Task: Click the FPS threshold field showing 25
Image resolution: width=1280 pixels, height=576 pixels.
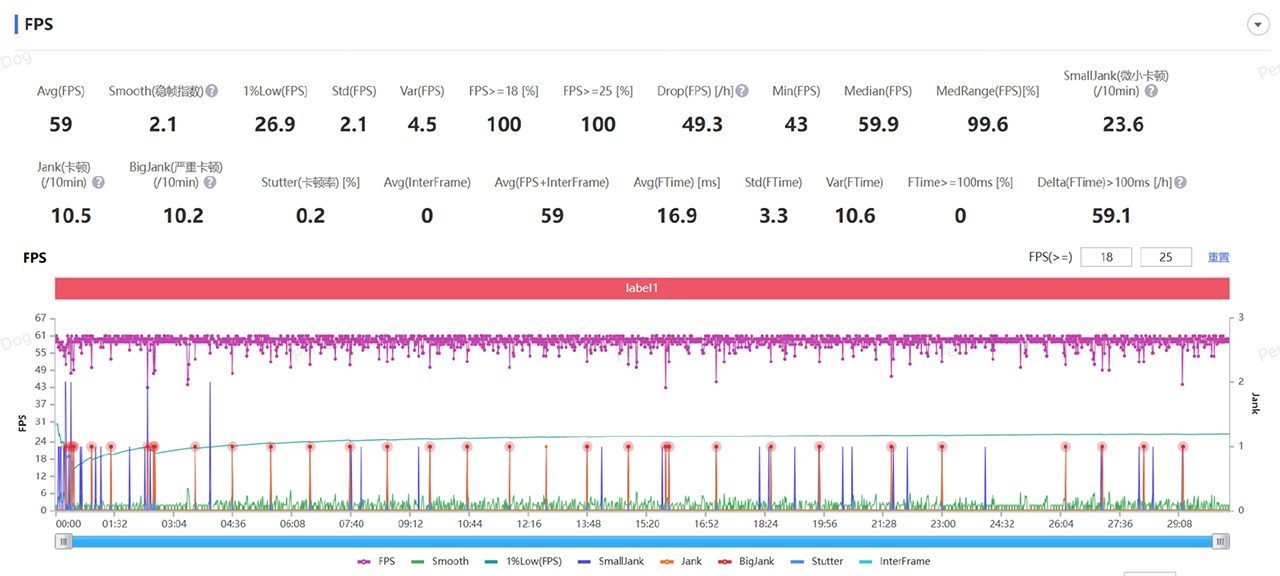Action: [1165, 257]
